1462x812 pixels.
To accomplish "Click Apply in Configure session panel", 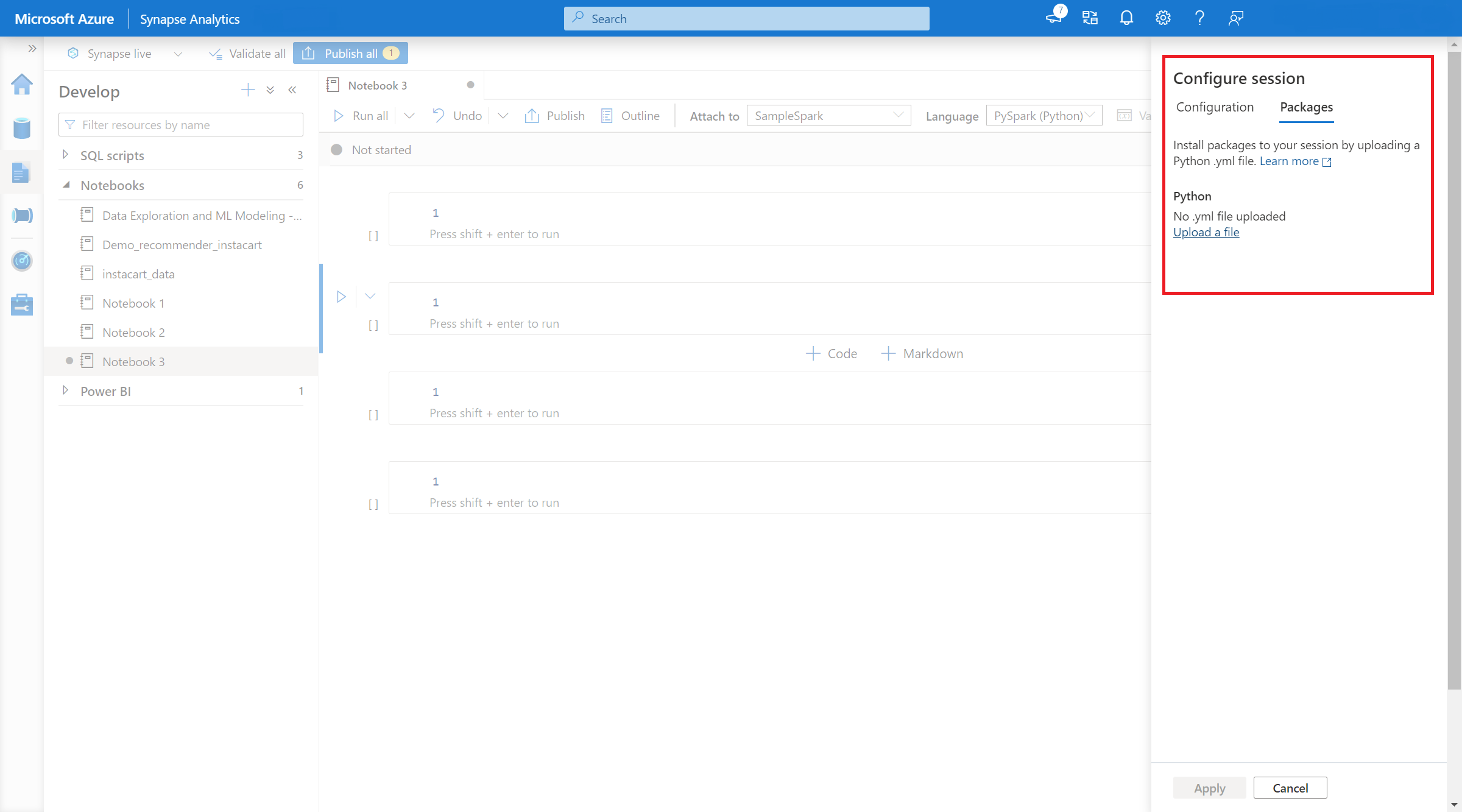I will point(1211,788).
